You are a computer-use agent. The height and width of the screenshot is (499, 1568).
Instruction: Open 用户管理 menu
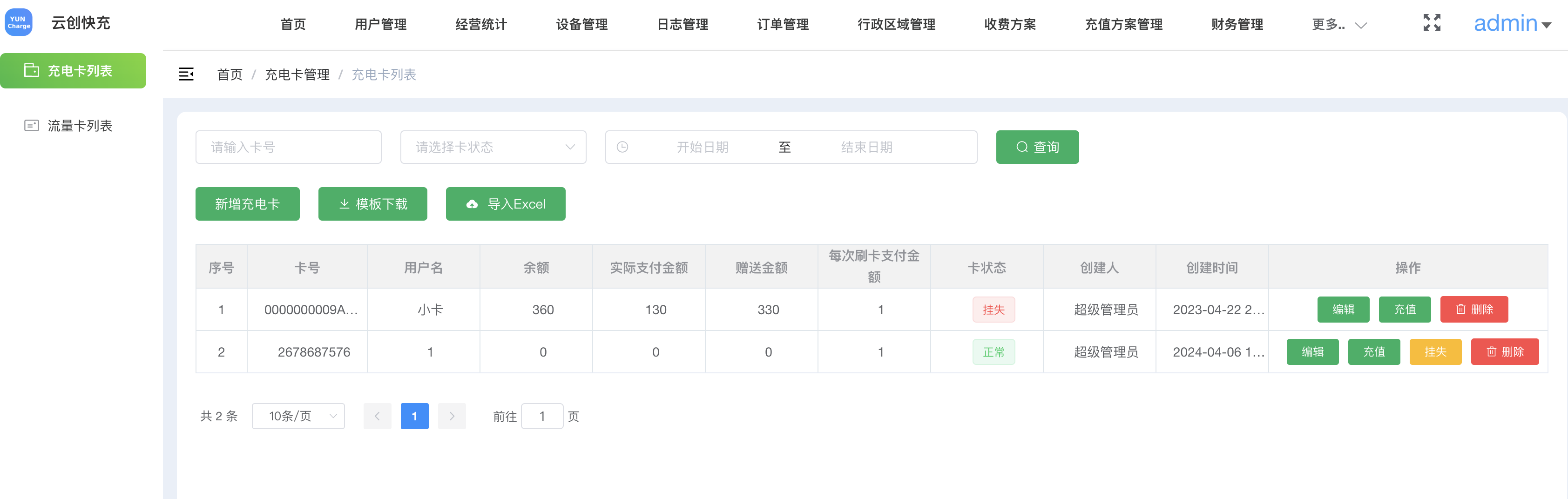380,24
